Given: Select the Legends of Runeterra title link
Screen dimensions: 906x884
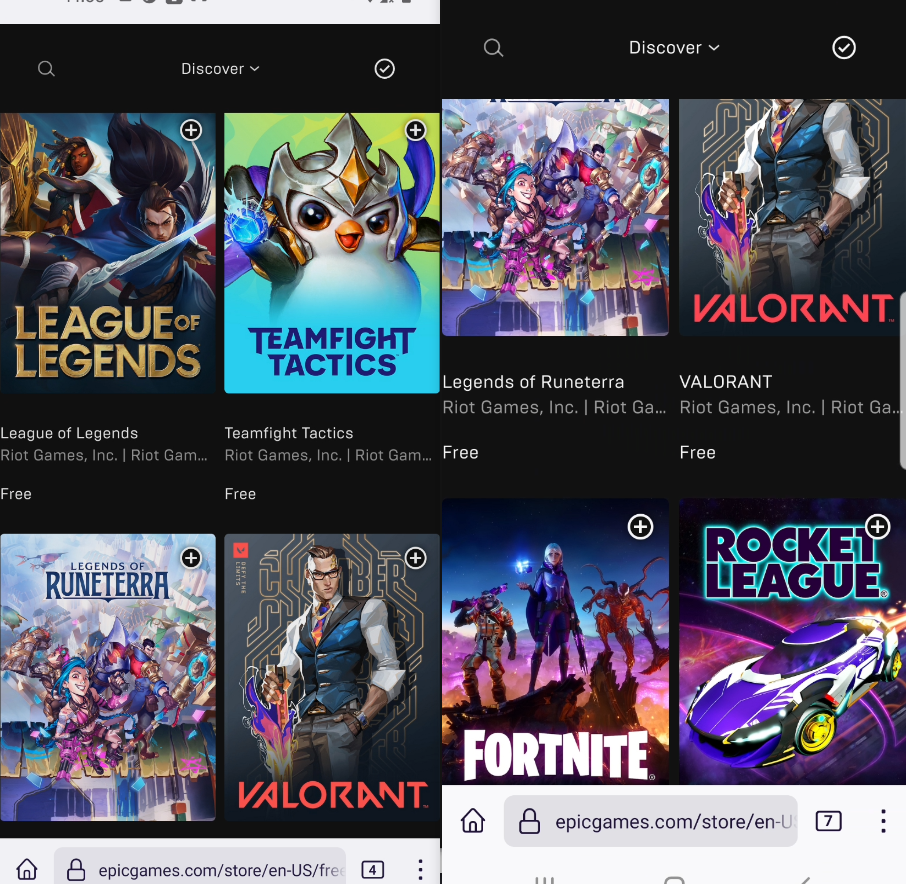Looking at the screenshot, I should pos(533,382).
